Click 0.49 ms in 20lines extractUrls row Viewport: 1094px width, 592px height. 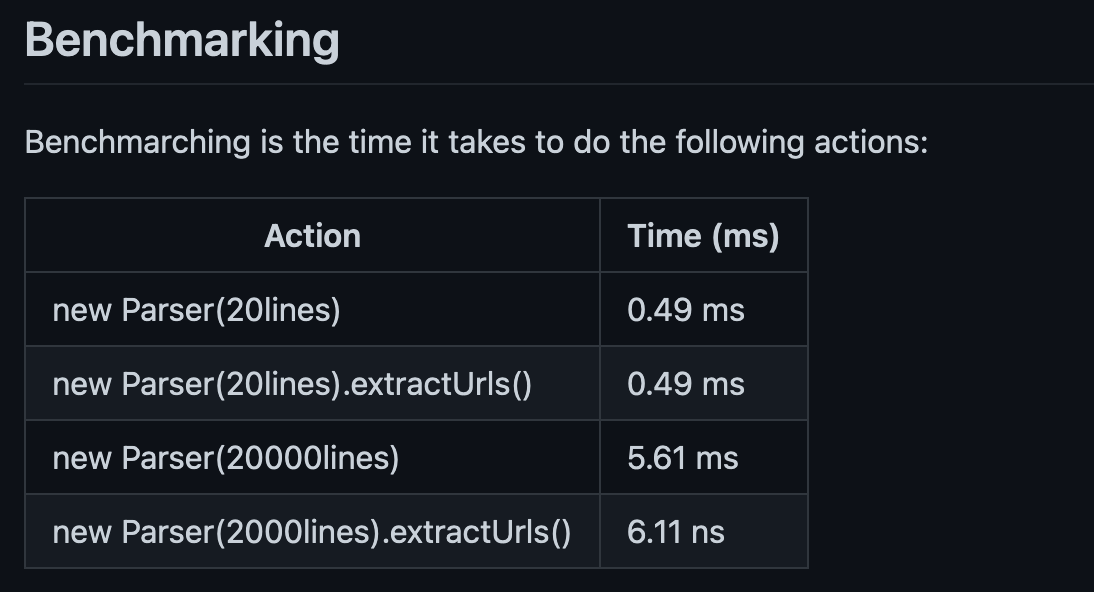pos(686,384)
